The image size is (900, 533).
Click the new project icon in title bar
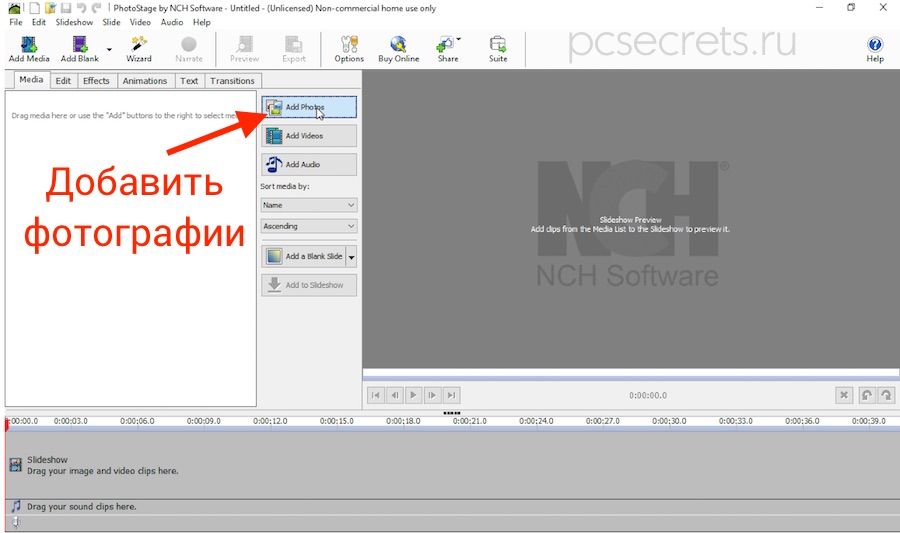tap(34, 8)
